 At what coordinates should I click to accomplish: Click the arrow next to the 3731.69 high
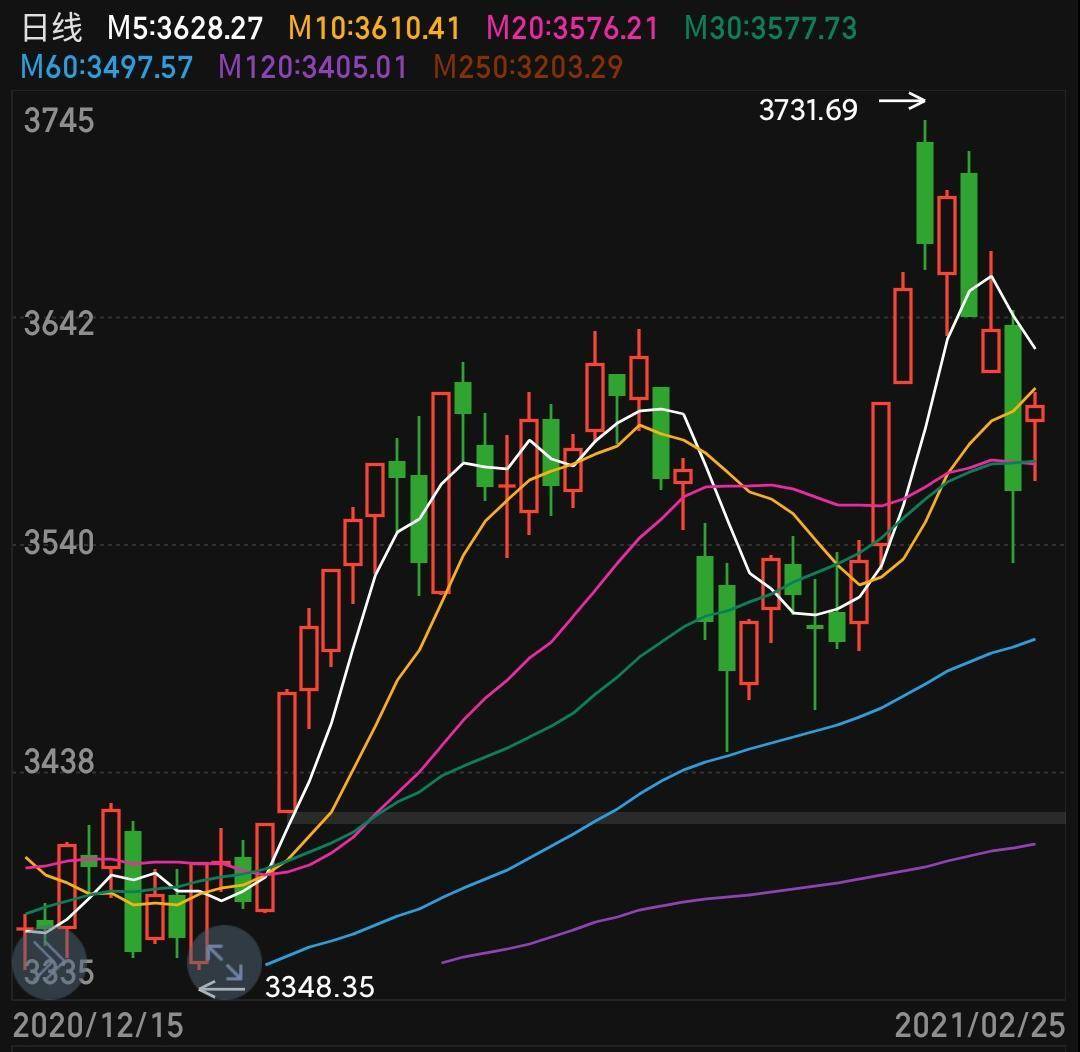coord(902,101)
